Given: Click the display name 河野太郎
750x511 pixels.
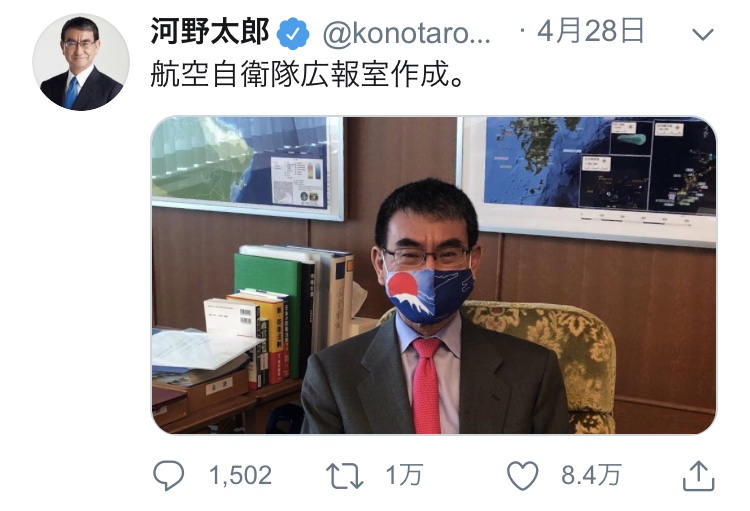Looking at the screenshot, I should point(210,32).
